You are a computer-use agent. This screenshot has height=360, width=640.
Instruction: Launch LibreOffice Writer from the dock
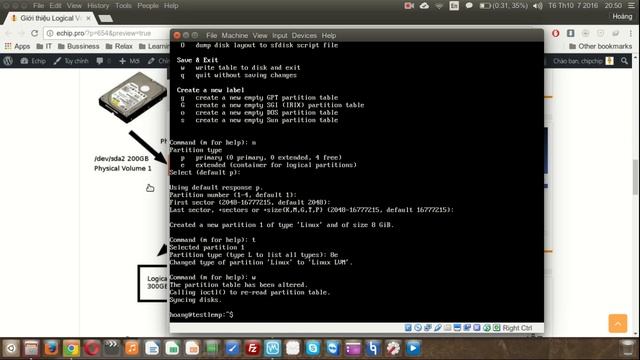tap(152, 349)
